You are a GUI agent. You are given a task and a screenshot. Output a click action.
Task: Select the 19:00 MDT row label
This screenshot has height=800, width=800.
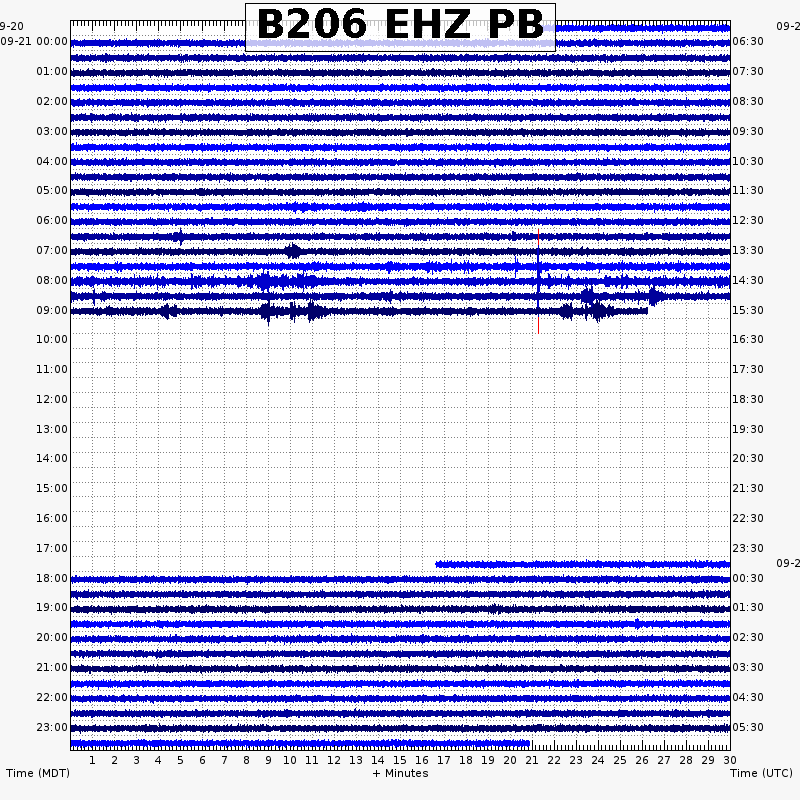click(x=52, y=607)
